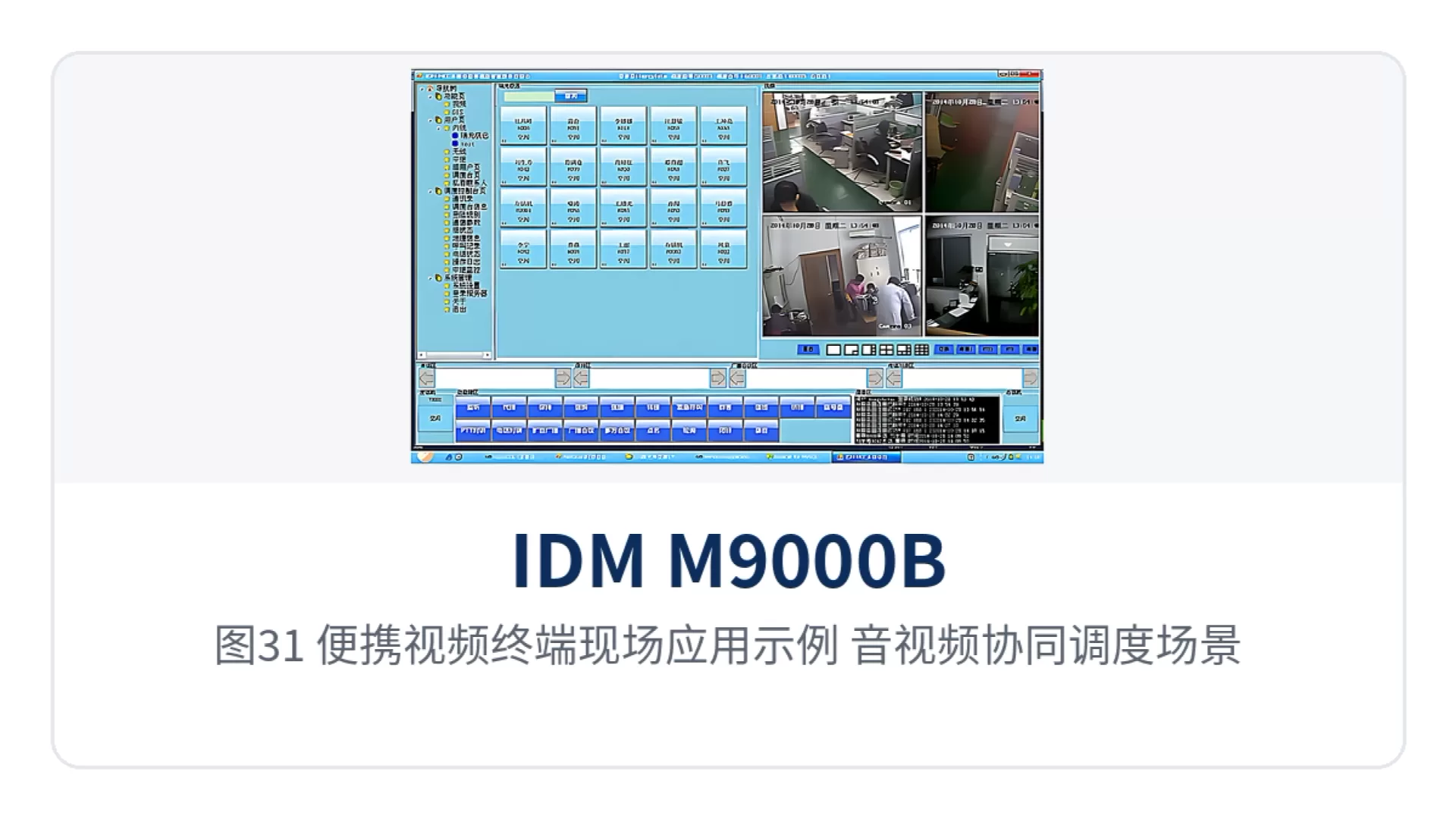Select middle user tile in second row
The height and width of the screenshot is (819, 1456).
pyautogui.click(x=623, y=167)
